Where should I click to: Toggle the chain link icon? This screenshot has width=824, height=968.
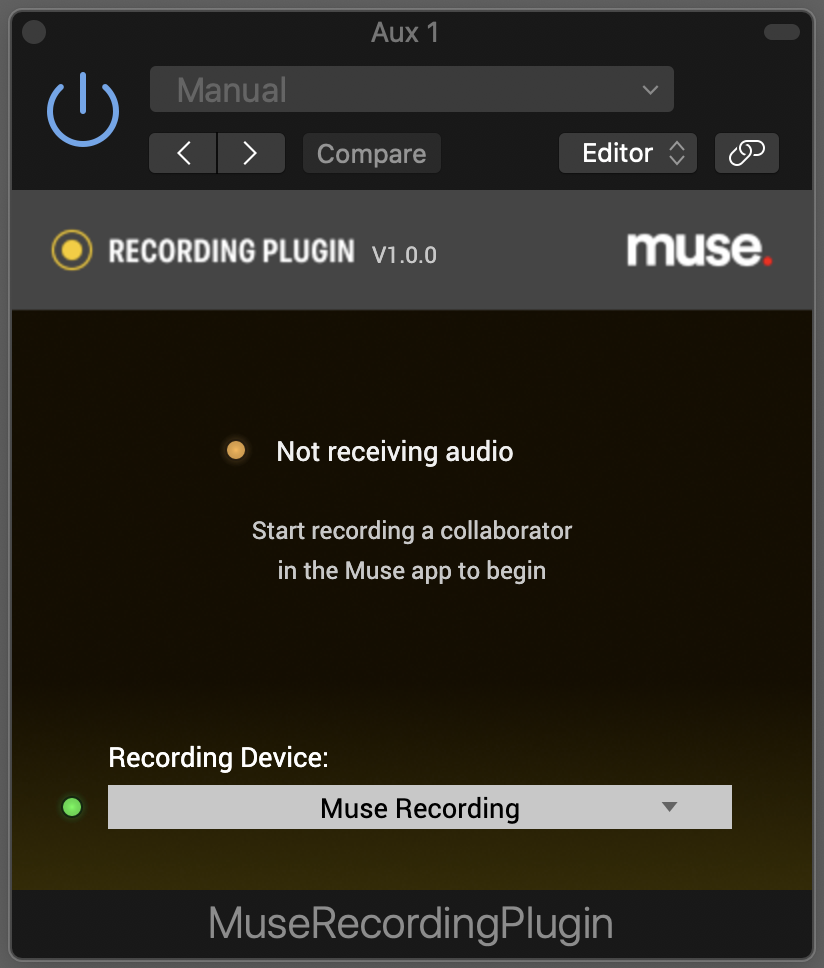tap(746, 153)
